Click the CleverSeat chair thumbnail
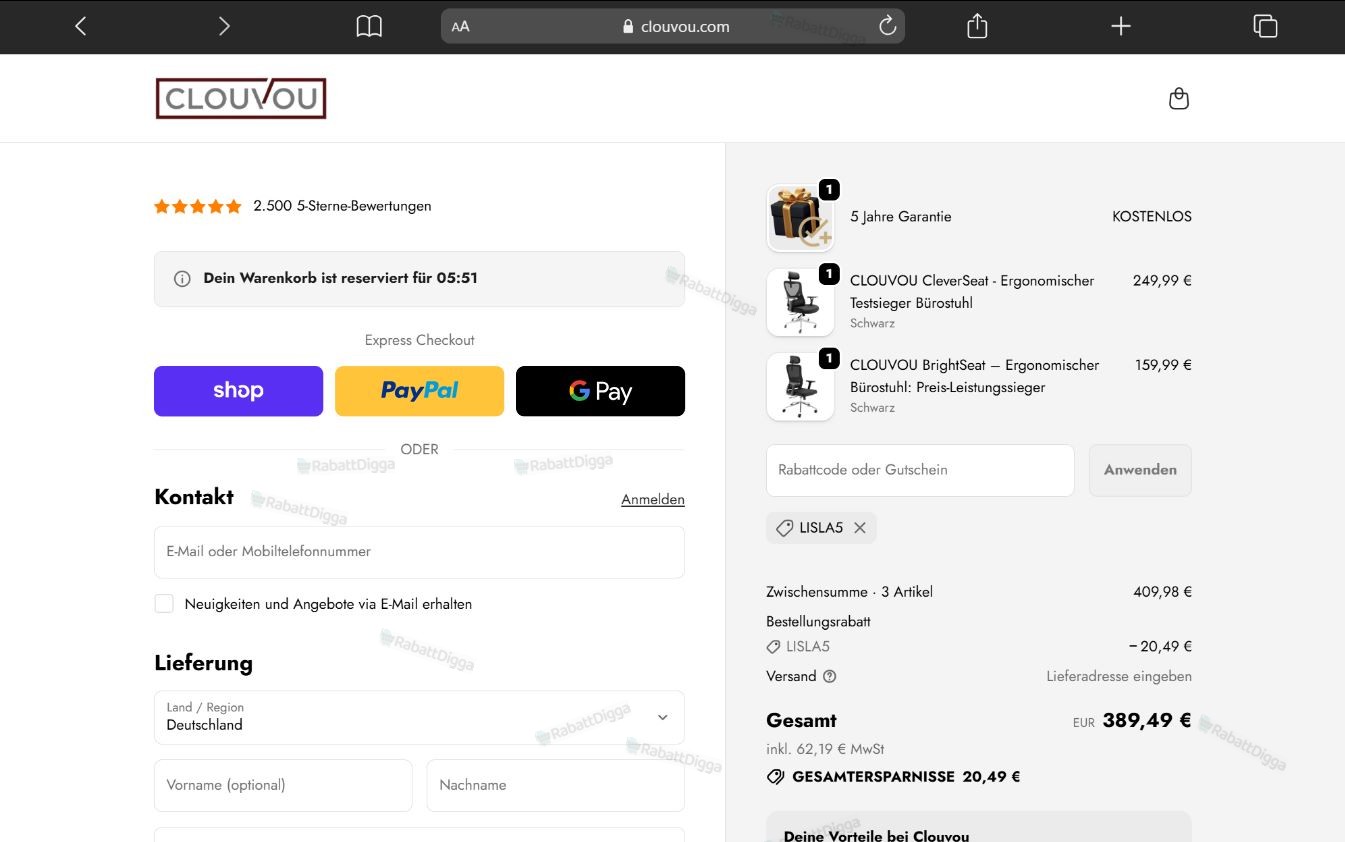1345x842 pixels. pyautogui.click(x=800, y=302)
